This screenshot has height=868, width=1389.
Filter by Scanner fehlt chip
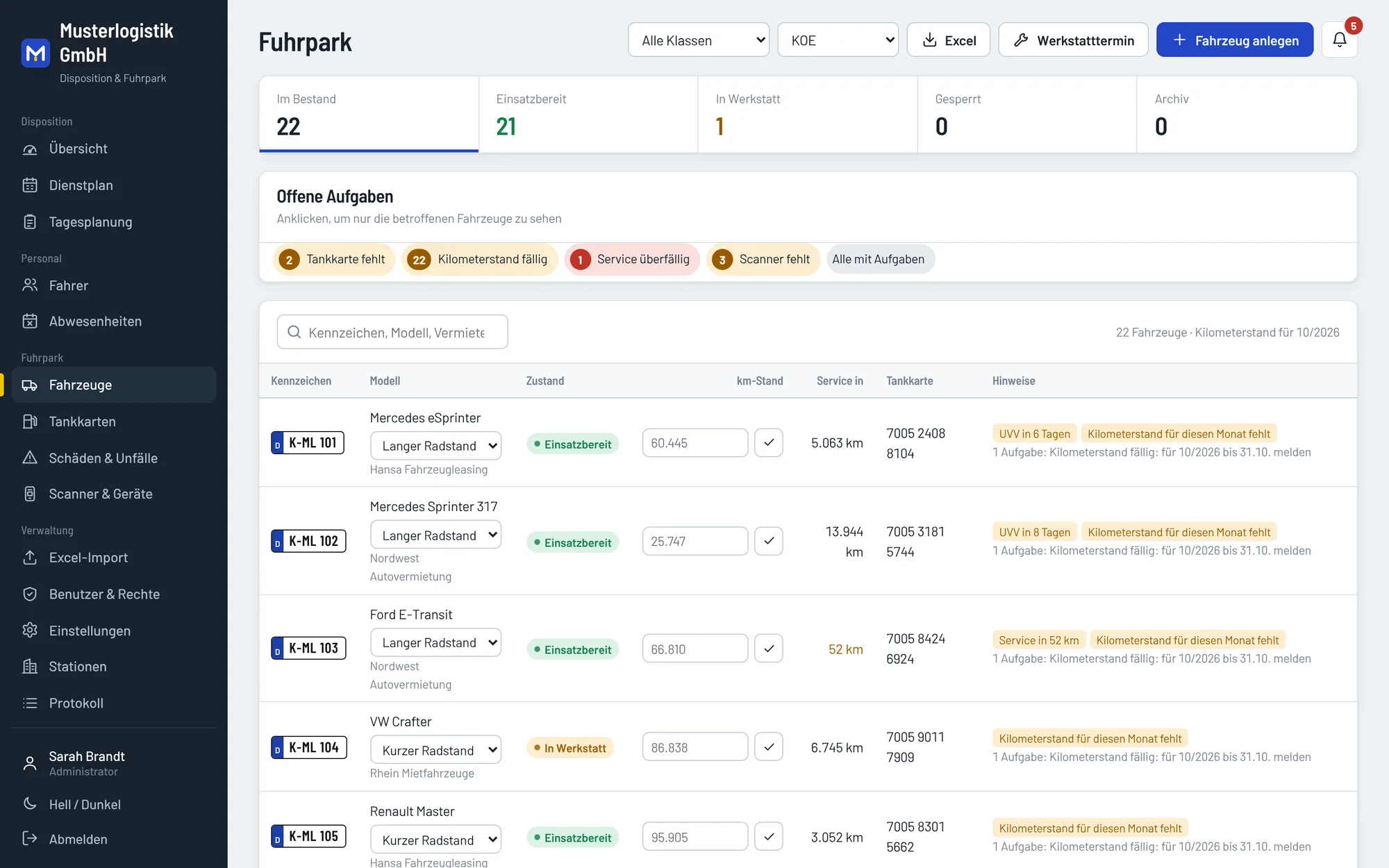(x=763, y=260)
